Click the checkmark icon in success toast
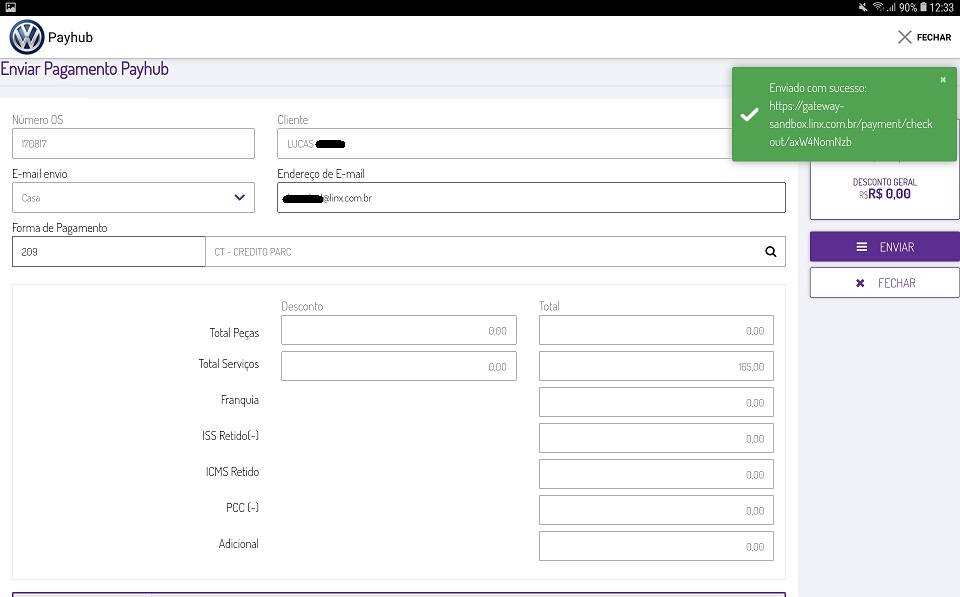The image size is (960, 597). point(749,115)
